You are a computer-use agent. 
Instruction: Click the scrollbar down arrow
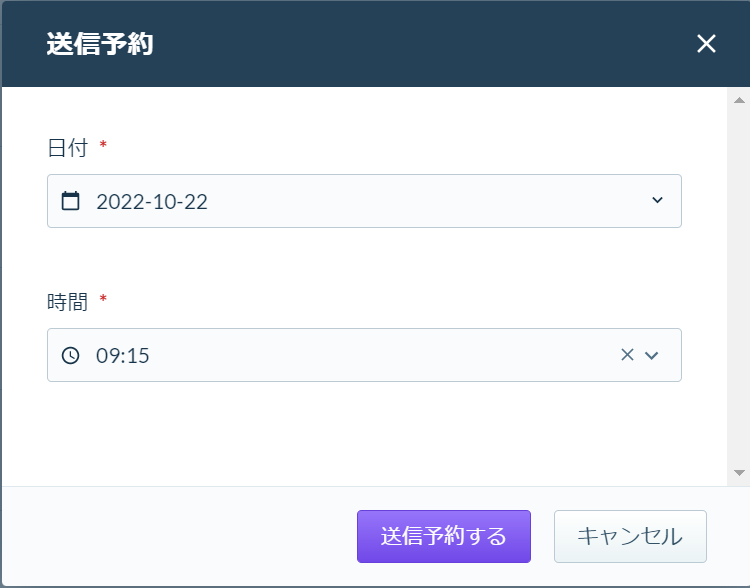click(739, 473)
